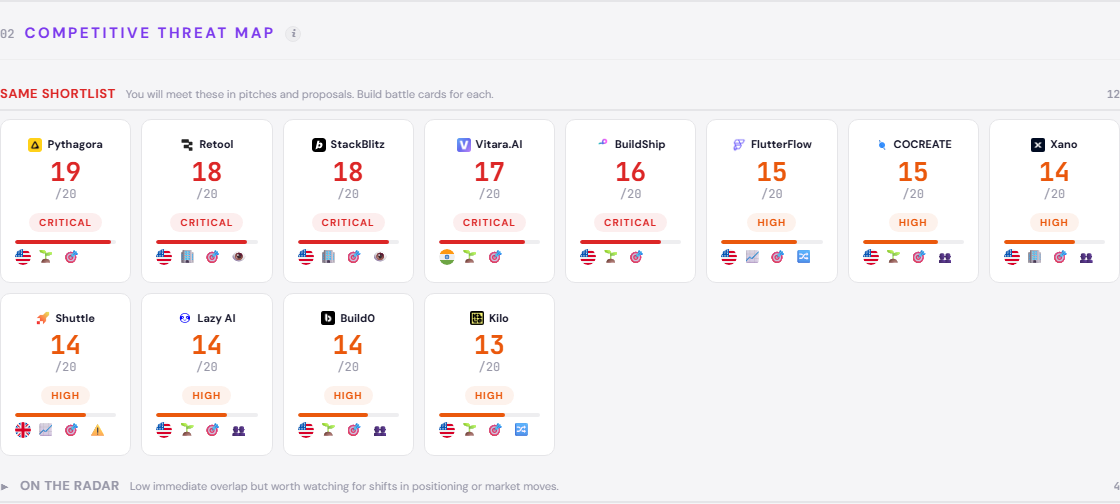Screen dimensions: 1120x504
Task: Click the StackBlitz logo icon
Action: coord(319,145)
